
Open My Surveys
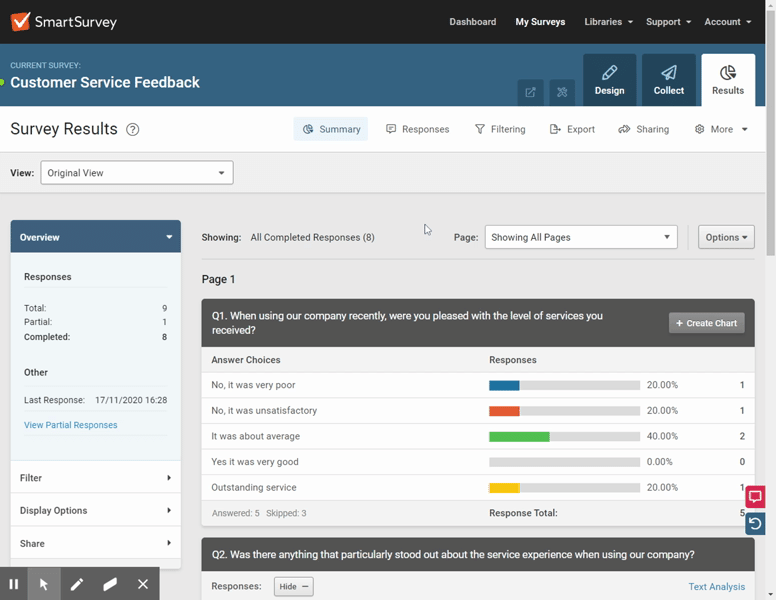(x=540, y=22)
